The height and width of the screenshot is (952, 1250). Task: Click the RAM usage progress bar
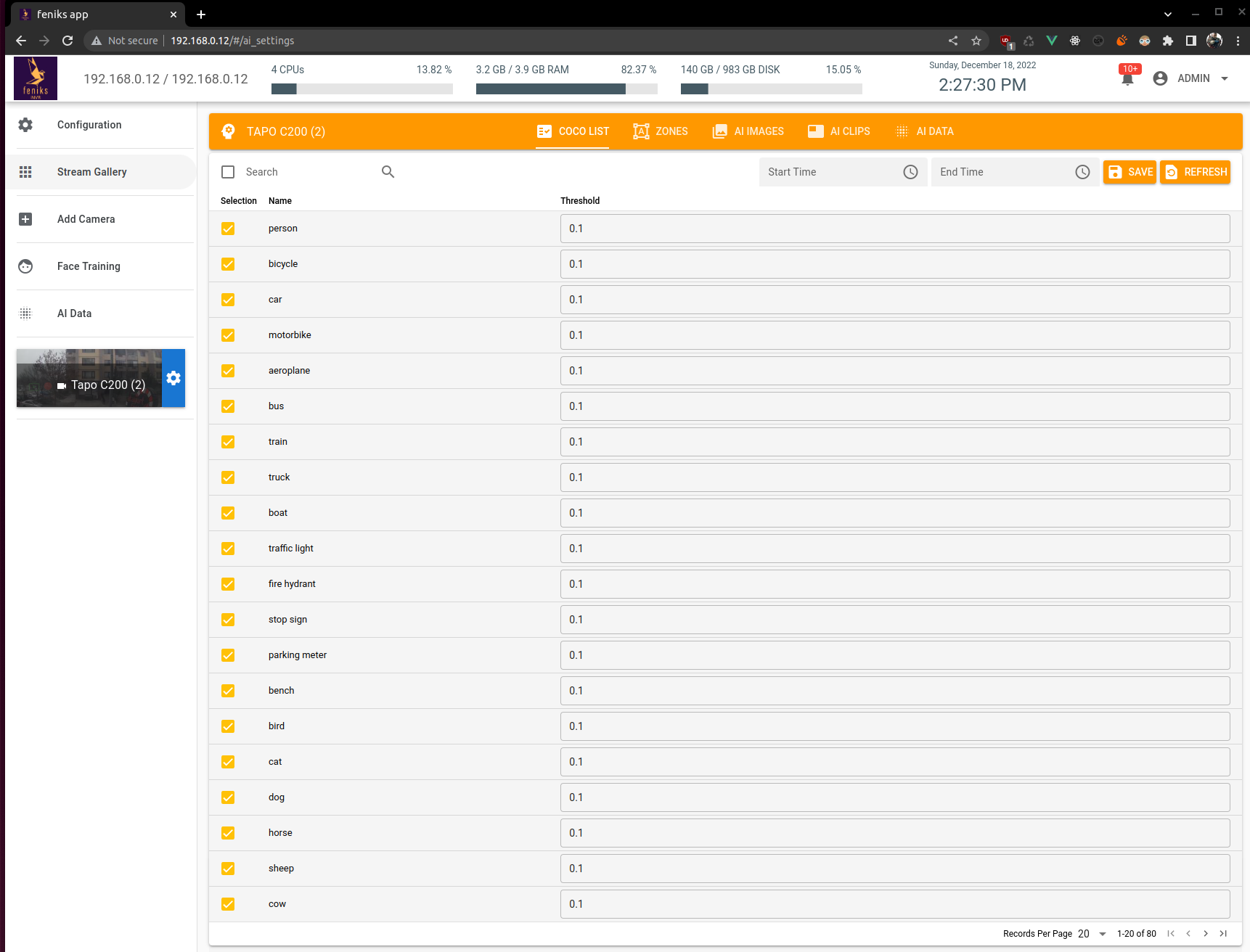(x=566, y=89)
